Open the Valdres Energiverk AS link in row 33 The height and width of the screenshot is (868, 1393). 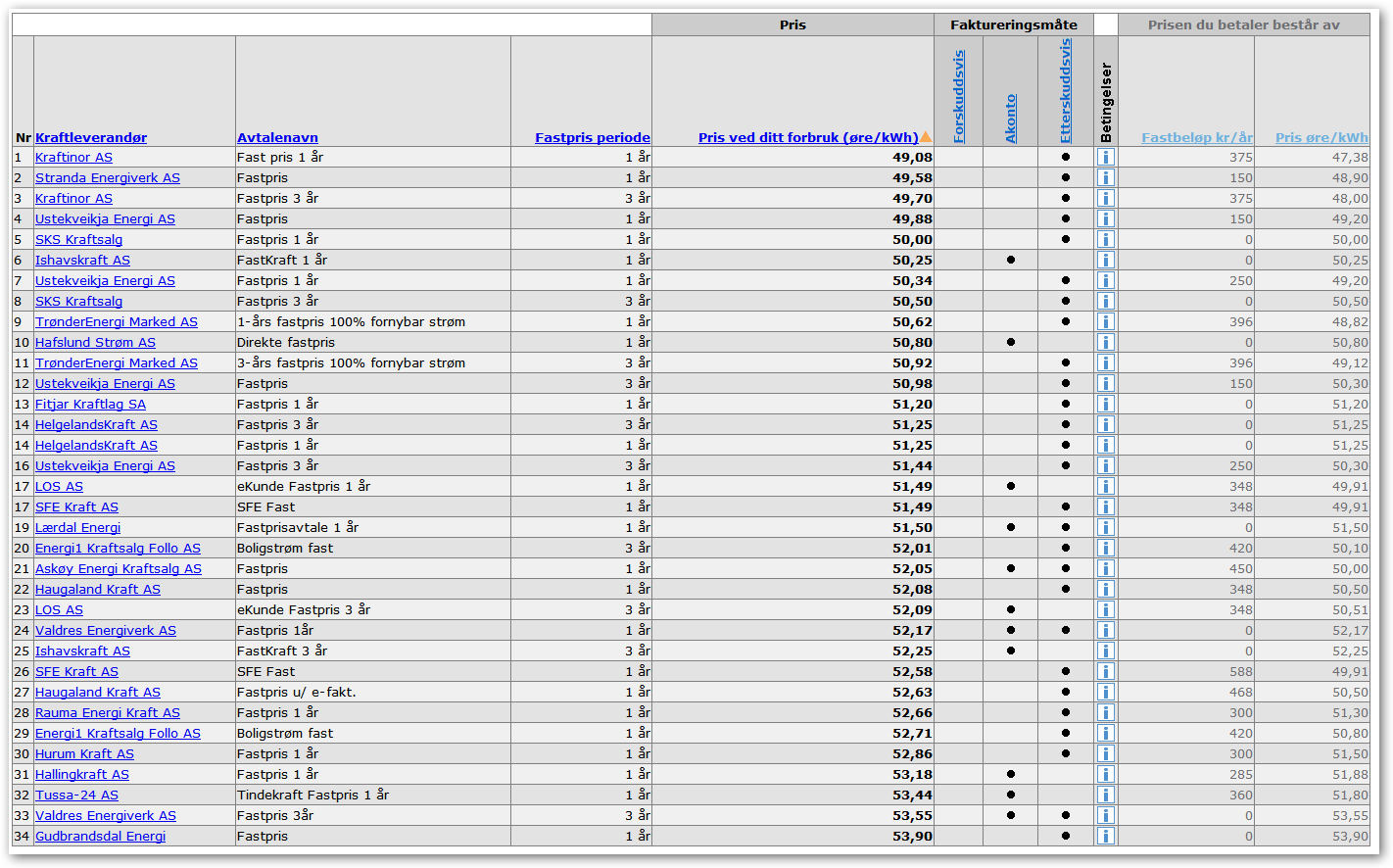point(106,815)
